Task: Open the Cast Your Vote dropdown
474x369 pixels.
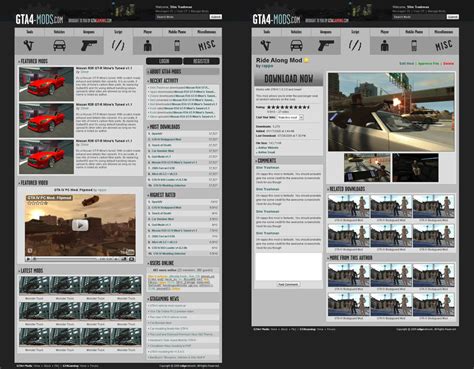Action: [x=290, y=117]
